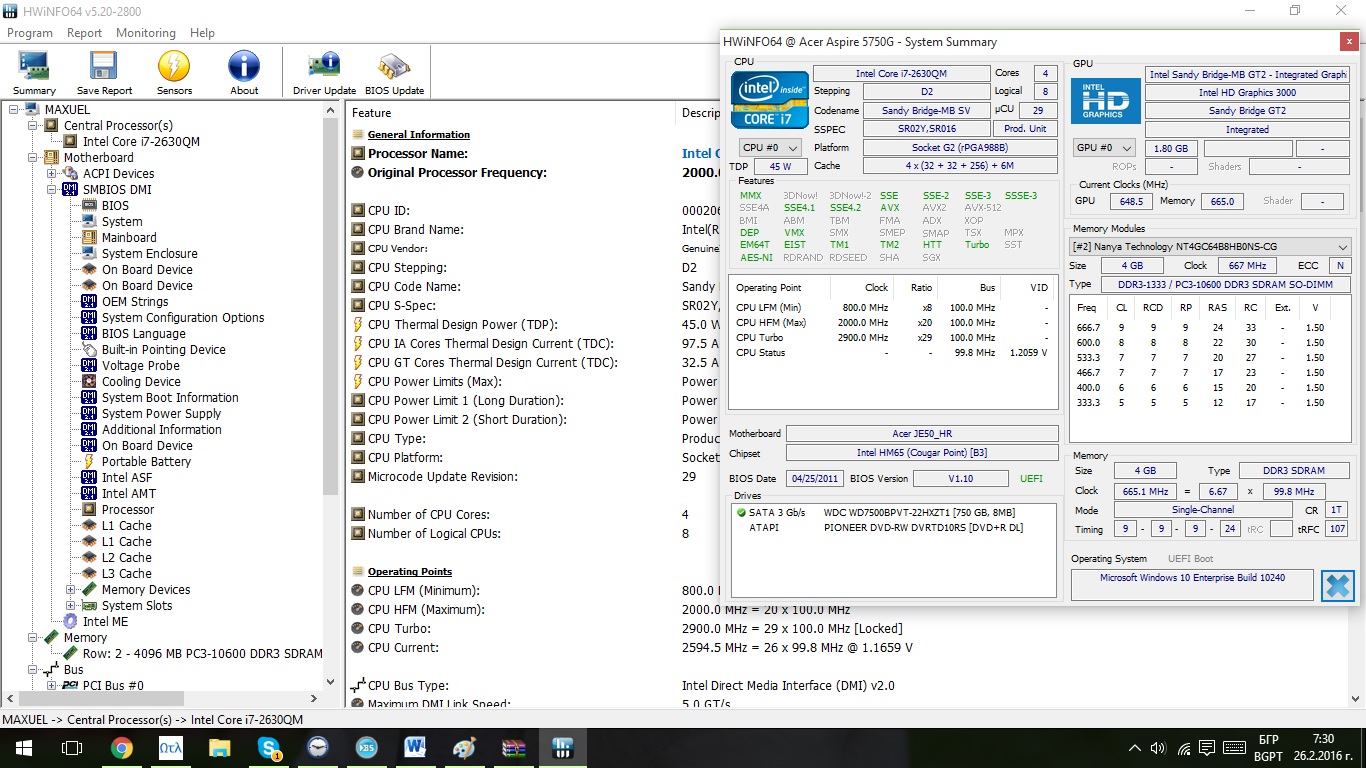
Task: Open Skype from the taskbar
Action: 268,747
